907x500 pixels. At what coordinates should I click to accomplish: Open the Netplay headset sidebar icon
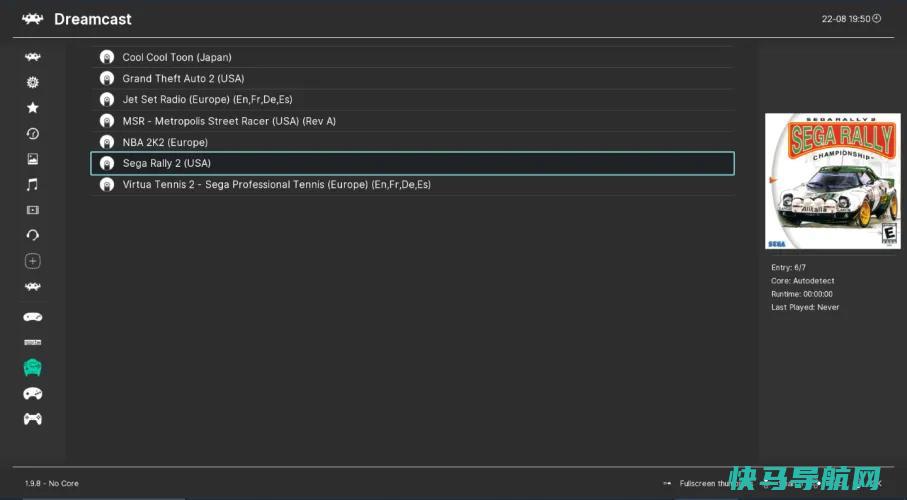(x=32, y=235)
